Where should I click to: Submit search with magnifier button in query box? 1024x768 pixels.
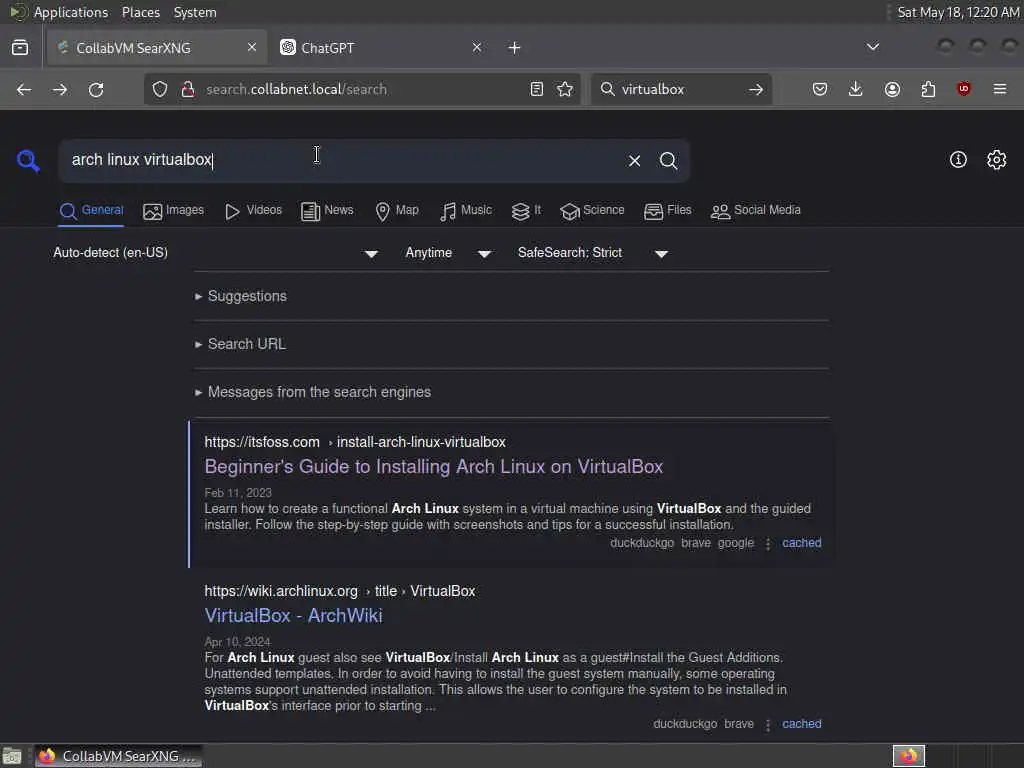click(x=668, y=161)
